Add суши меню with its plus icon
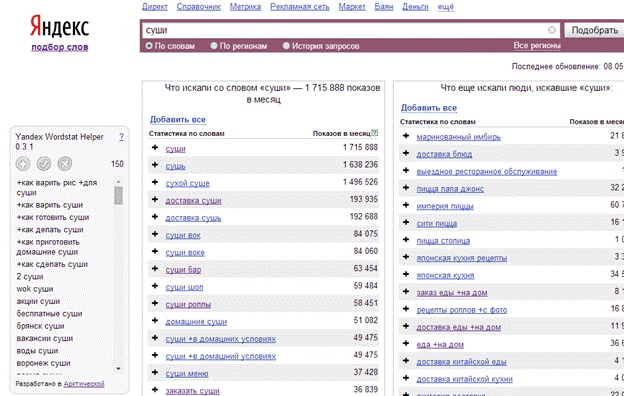The height and width of the screenshot is (396, 624). 155,373
